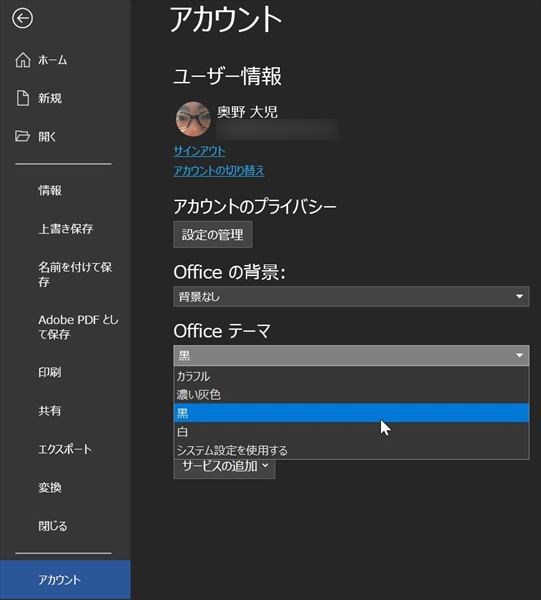Image resolution: width=541 pixels, height=600 pixels.
Task: Click the back arrow icon
Action: point(22,18)
